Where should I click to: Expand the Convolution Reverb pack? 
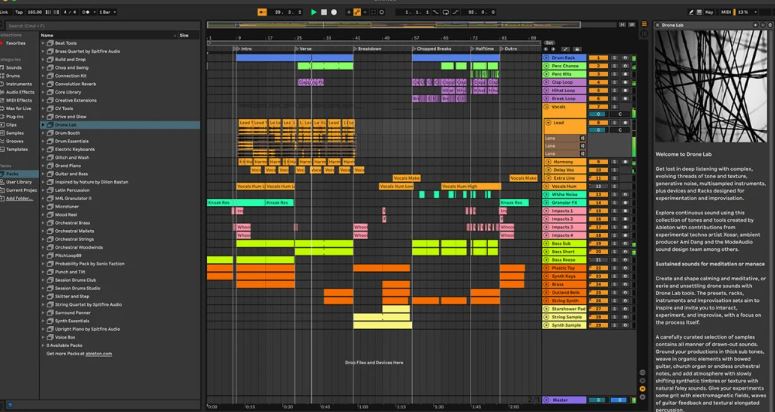coord(43,84)
